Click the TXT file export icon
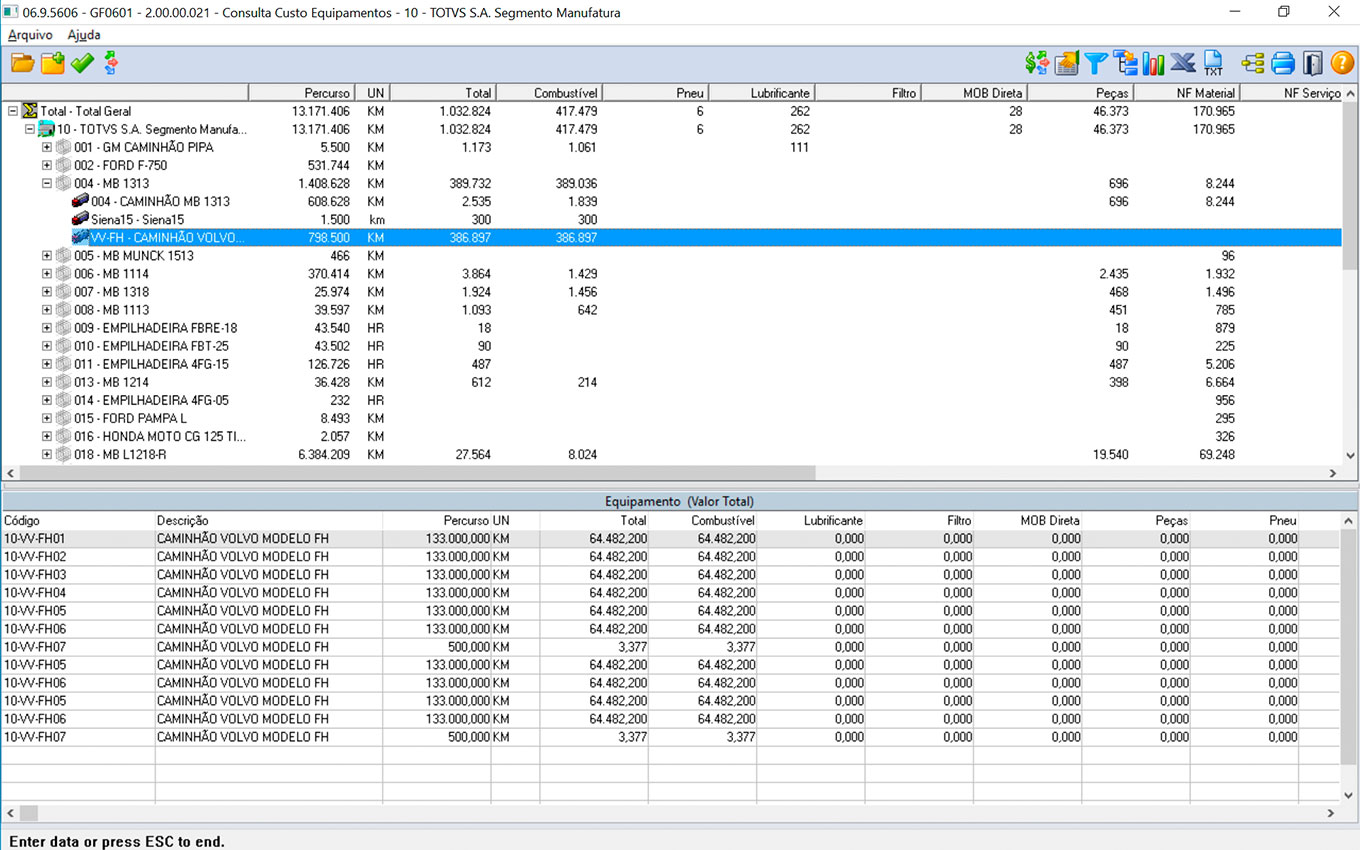This screenshot has width=1360, height=850. pos(1213,64)
